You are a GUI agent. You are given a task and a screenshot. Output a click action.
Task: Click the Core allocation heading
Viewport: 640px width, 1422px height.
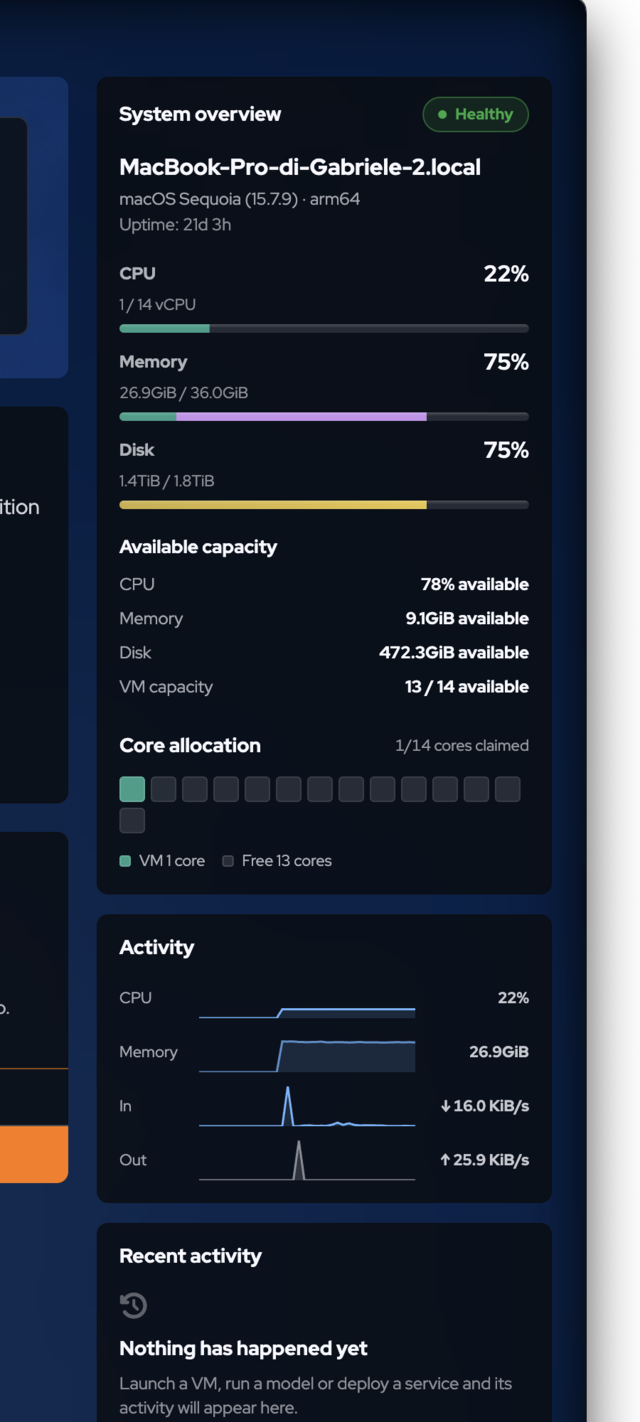[x=190, y=745]
